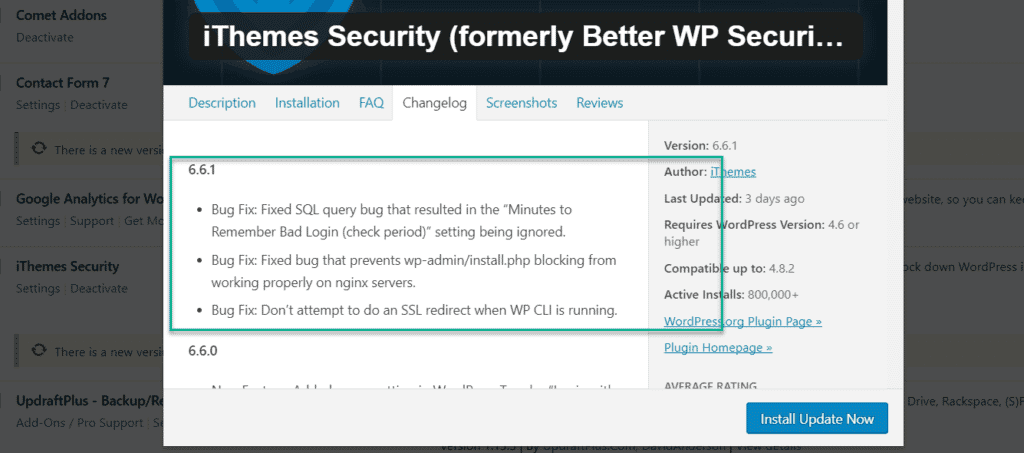Open the iThemes author link
The width and height of the screenshot is (1024, 453).
(733, 172)
